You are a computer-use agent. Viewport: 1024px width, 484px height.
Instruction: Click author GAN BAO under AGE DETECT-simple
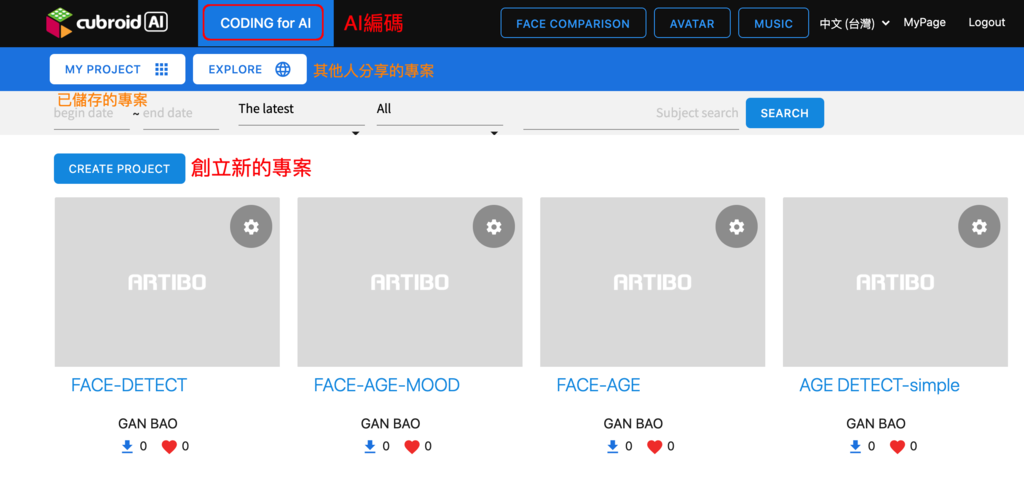coord(876,424)
